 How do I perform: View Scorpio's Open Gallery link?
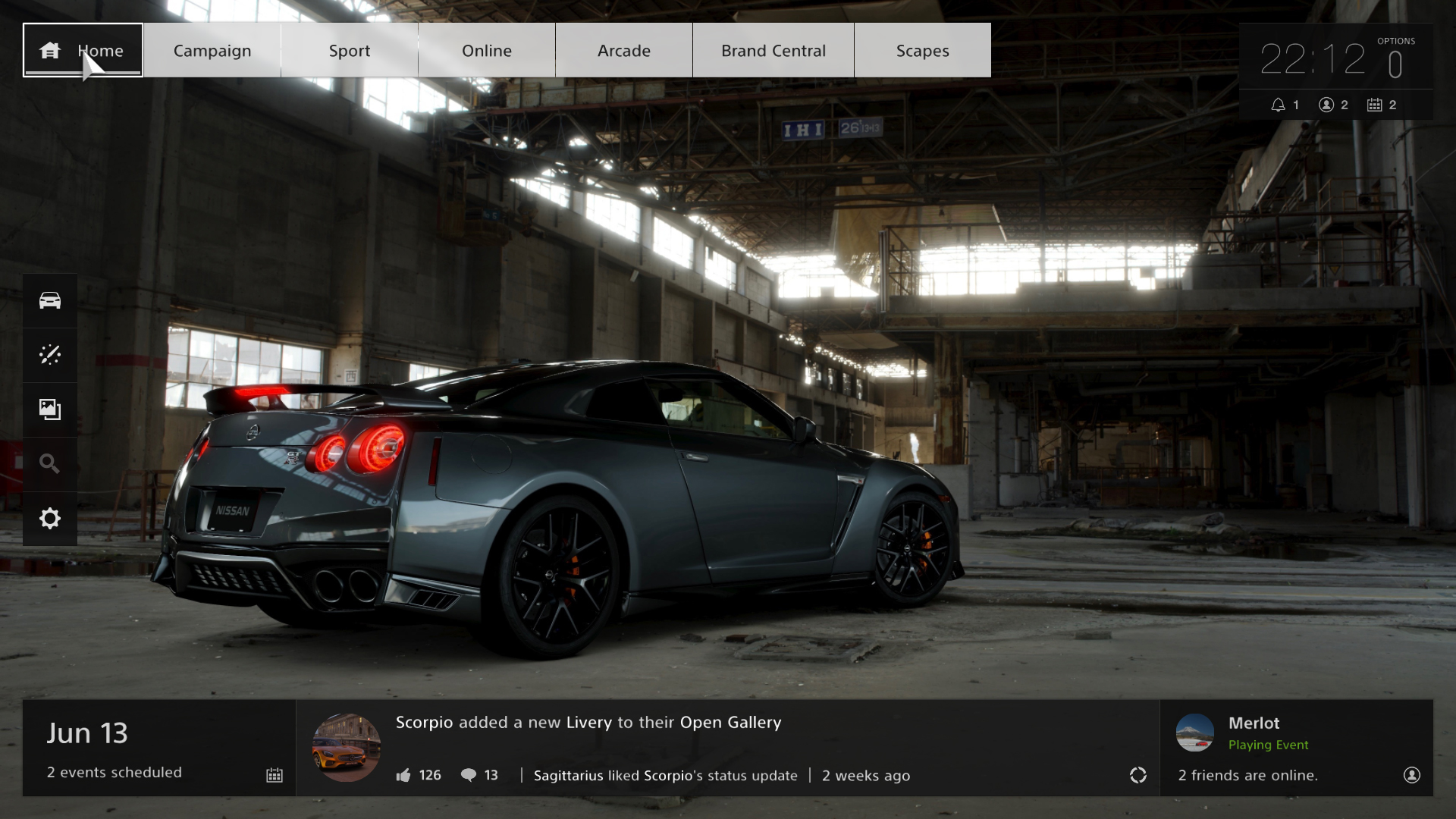click(x=731, y=723)
